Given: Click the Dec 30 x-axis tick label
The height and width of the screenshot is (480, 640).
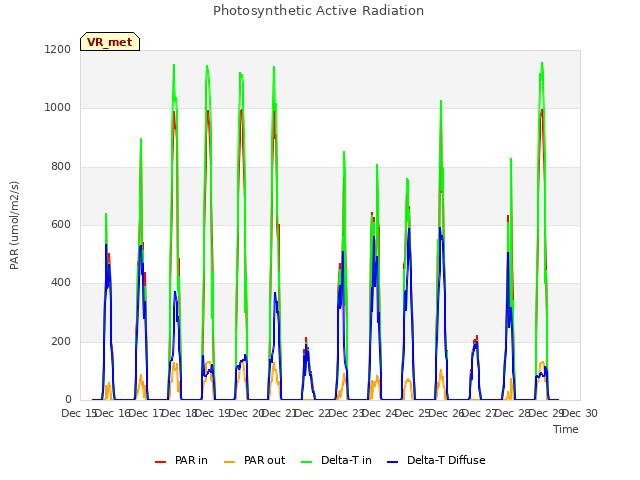Looking at the screenshot, I should [x=580, y=413].
